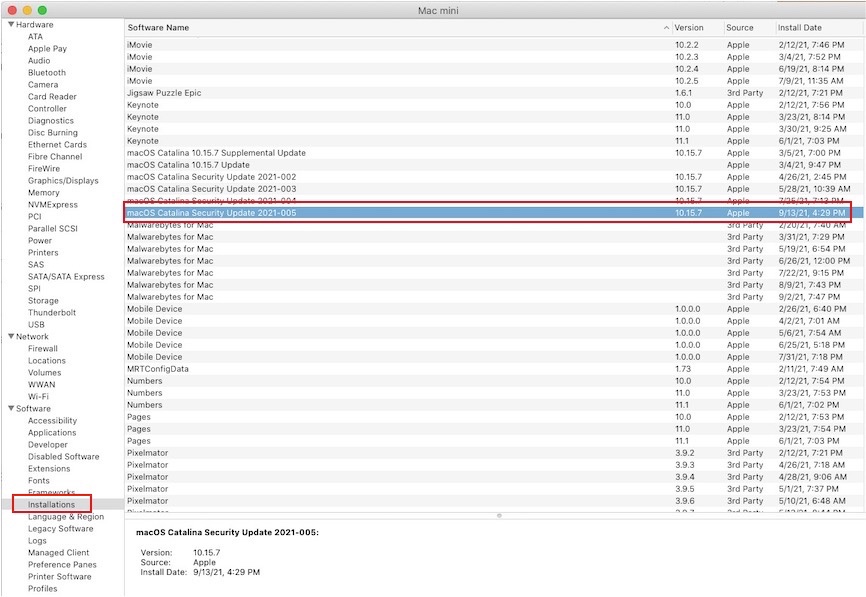
Task: Select Preference Panes item
Action: (x=62, y=564)
